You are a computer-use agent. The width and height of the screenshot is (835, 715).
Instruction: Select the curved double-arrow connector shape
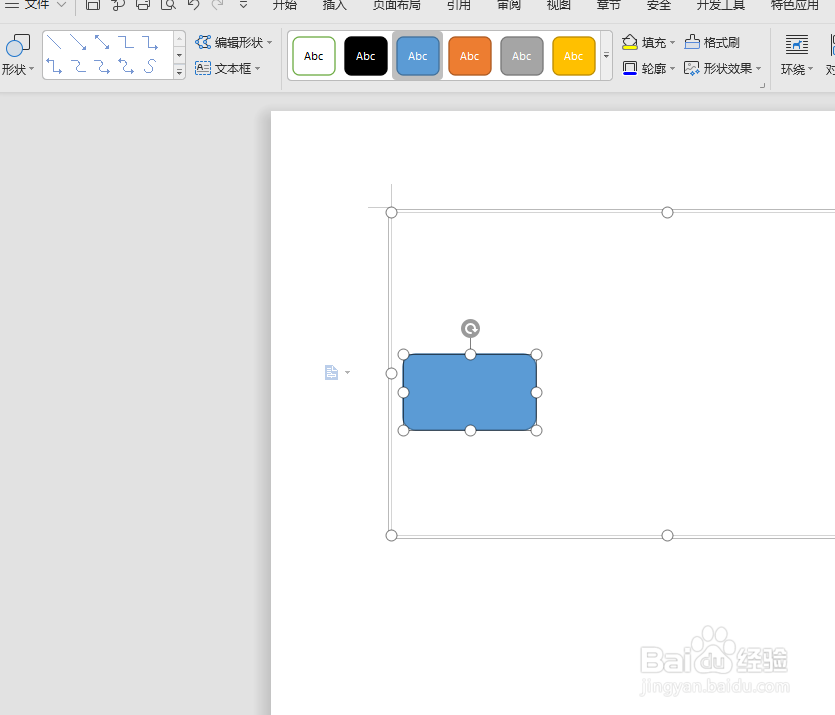pyautogui.click(x=126, y=66)
